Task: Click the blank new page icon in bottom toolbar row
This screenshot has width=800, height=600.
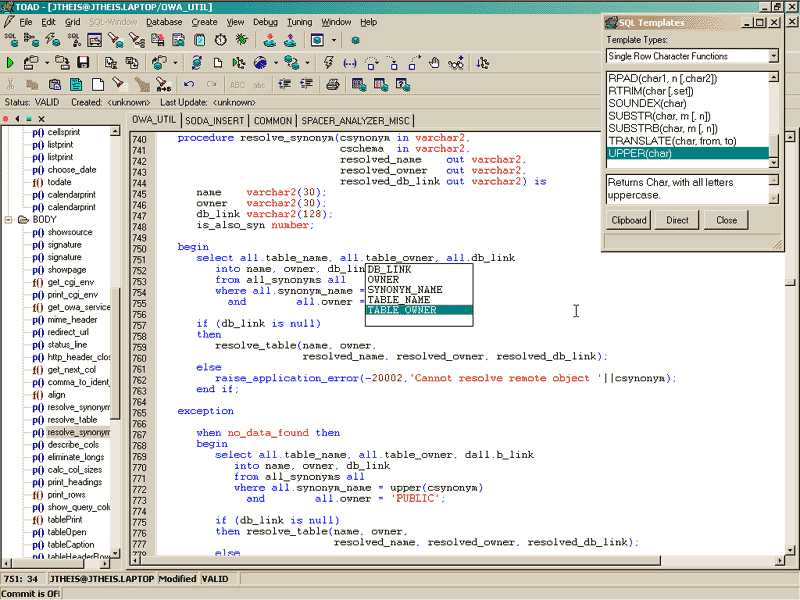Action: click(97, 85)
